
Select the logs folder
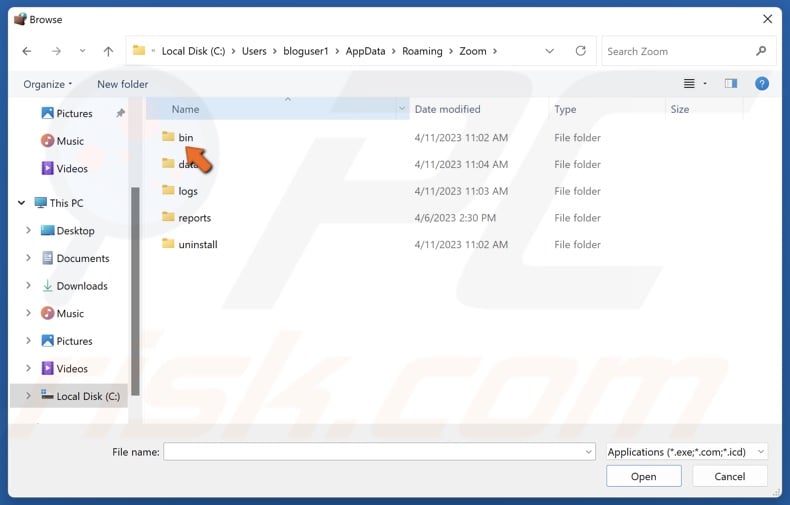(x=188, y=191)
